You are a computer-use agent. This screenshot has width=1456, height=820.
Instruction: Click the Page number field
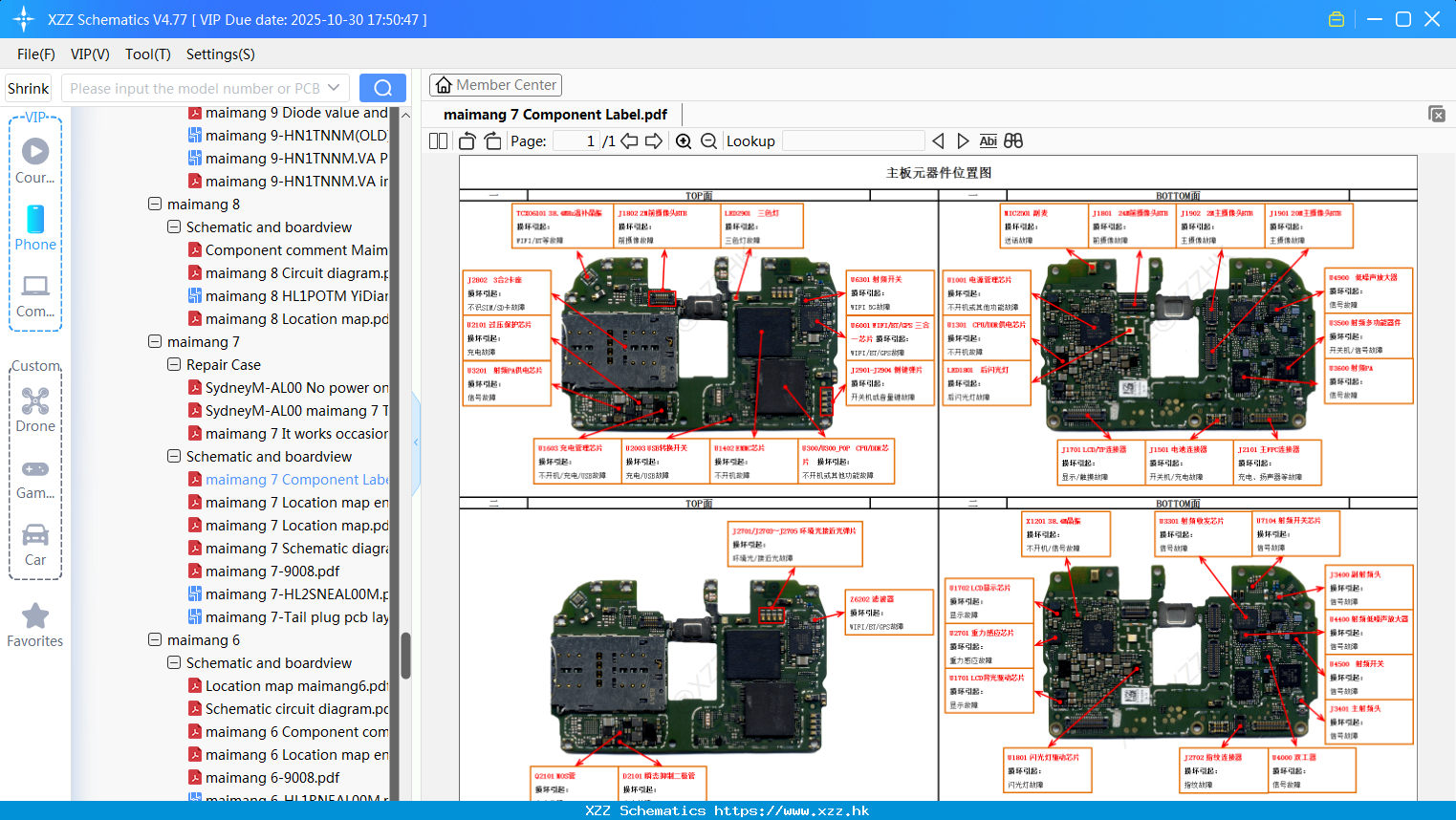click(x=576, y=141)
